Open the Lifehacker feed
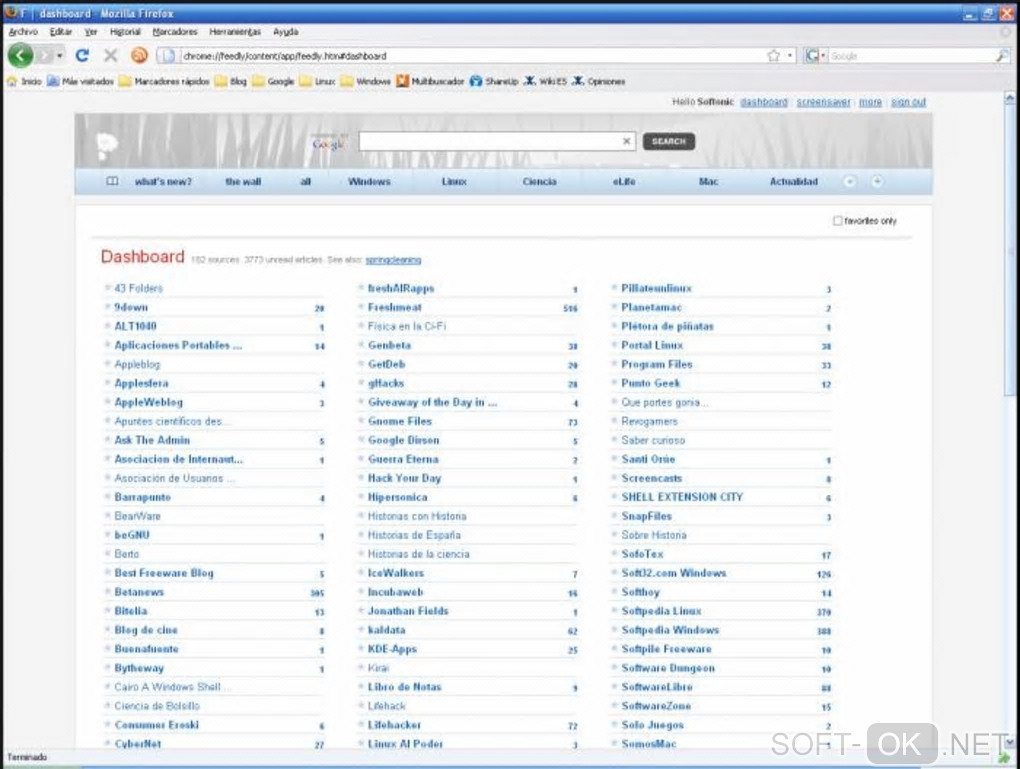The height and width of the screenshot is (769, 1020). (x=394, y=725)
